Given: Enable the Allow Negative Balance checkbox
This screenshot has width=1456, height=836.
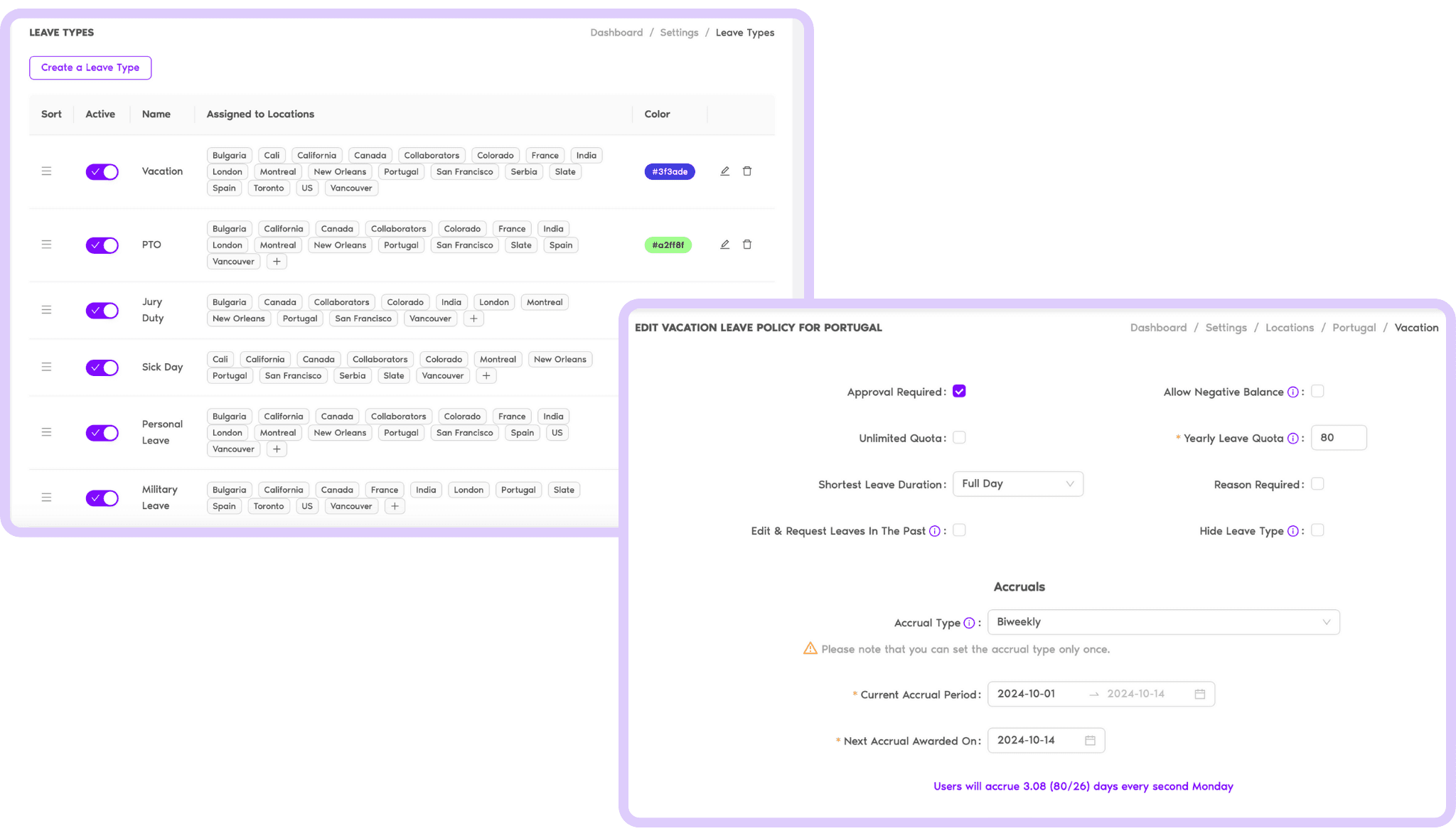Looking at the screenshot, I should tap(1320, 391).
